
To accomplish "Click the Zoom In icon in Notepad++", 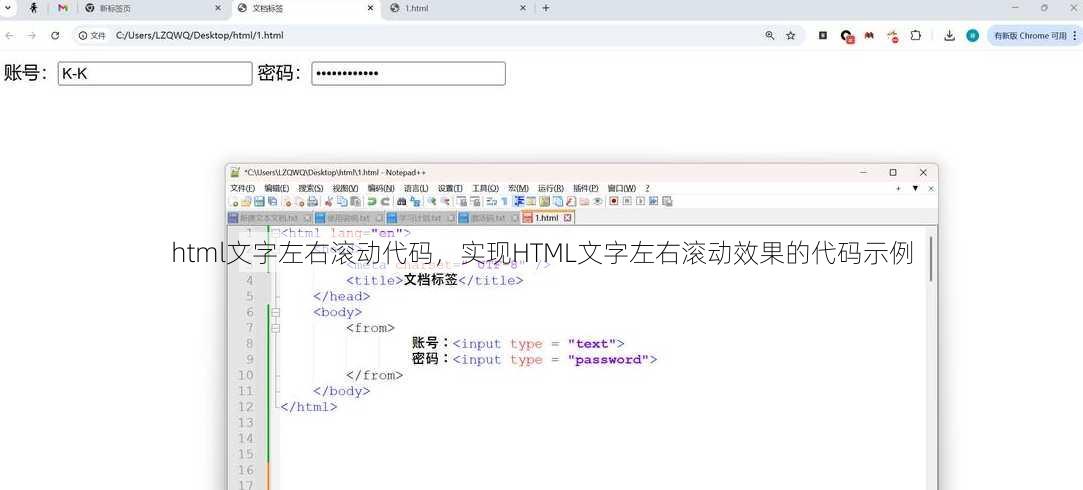I will [433, 201].
